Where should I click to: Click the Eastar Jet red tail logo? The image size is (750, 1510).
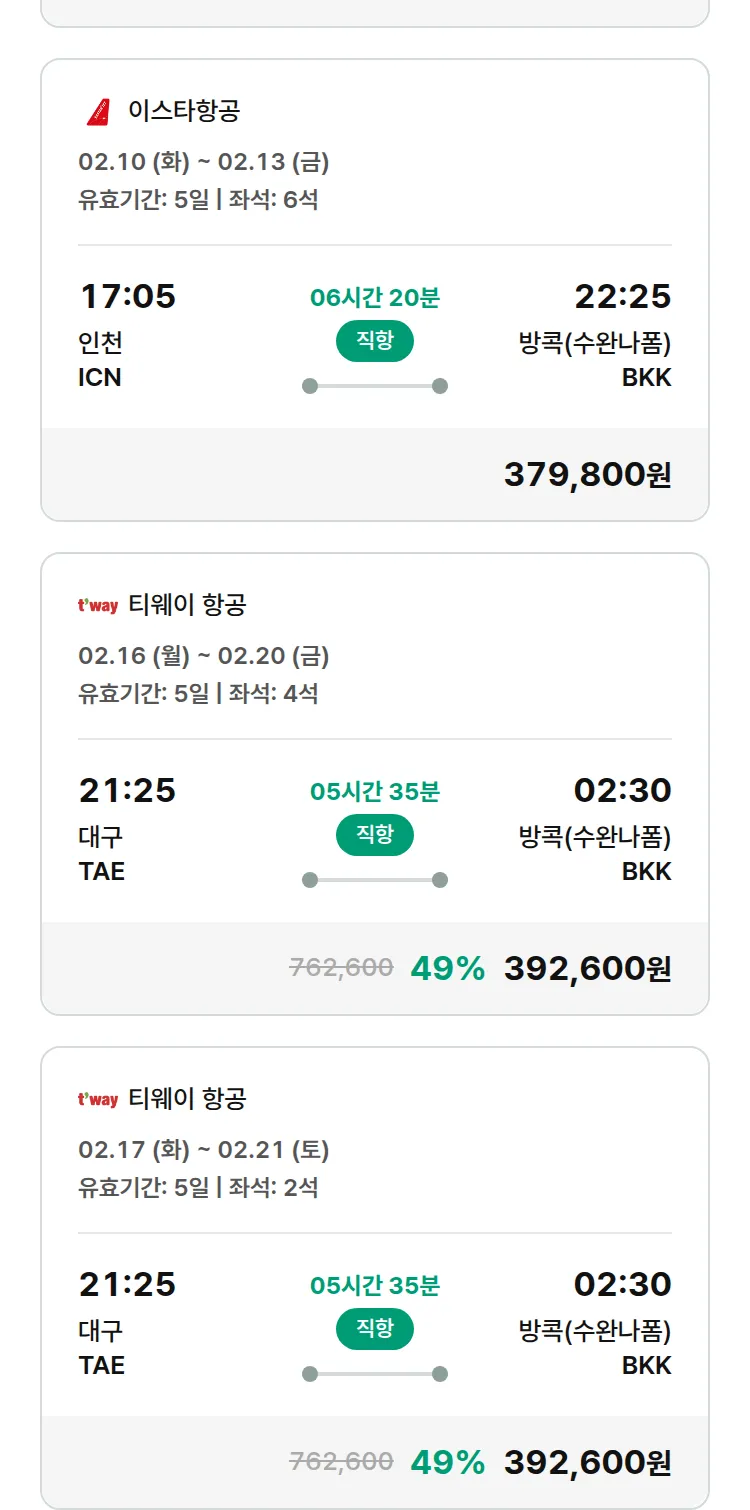(x=98, y=111)
